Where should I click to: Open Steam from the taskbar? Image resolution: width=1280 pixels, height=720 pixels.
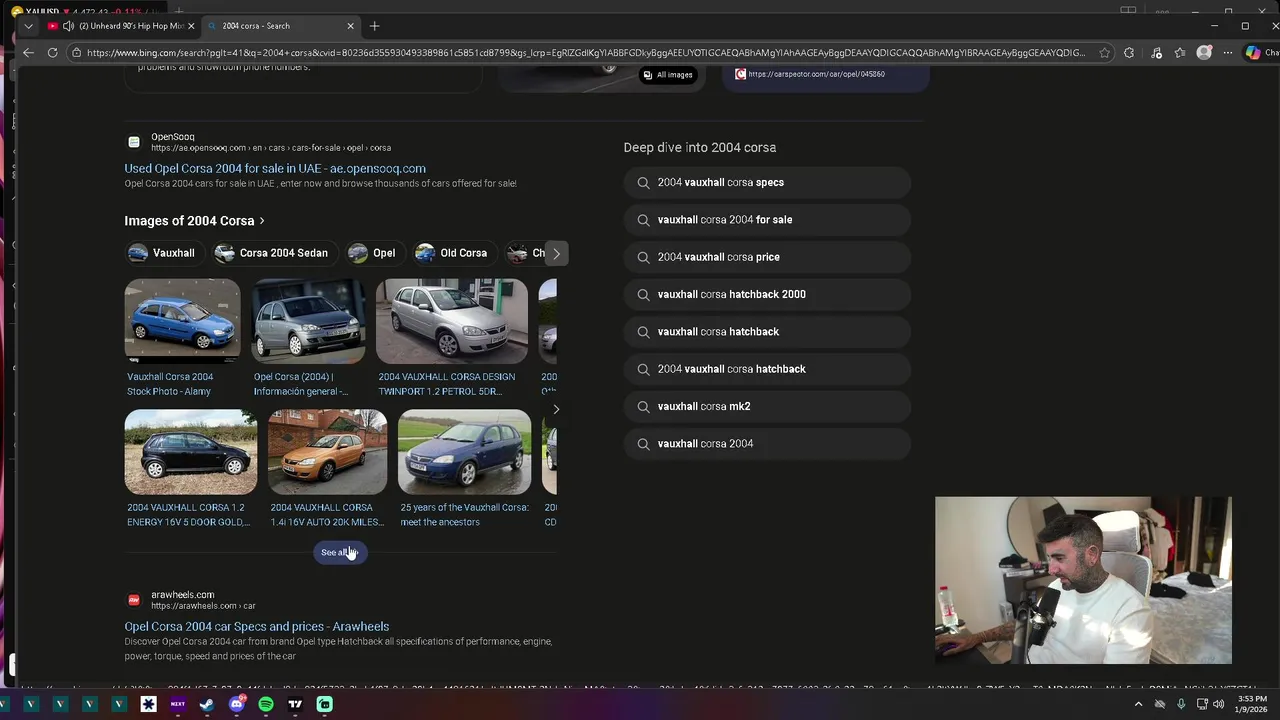click(207, 705)
